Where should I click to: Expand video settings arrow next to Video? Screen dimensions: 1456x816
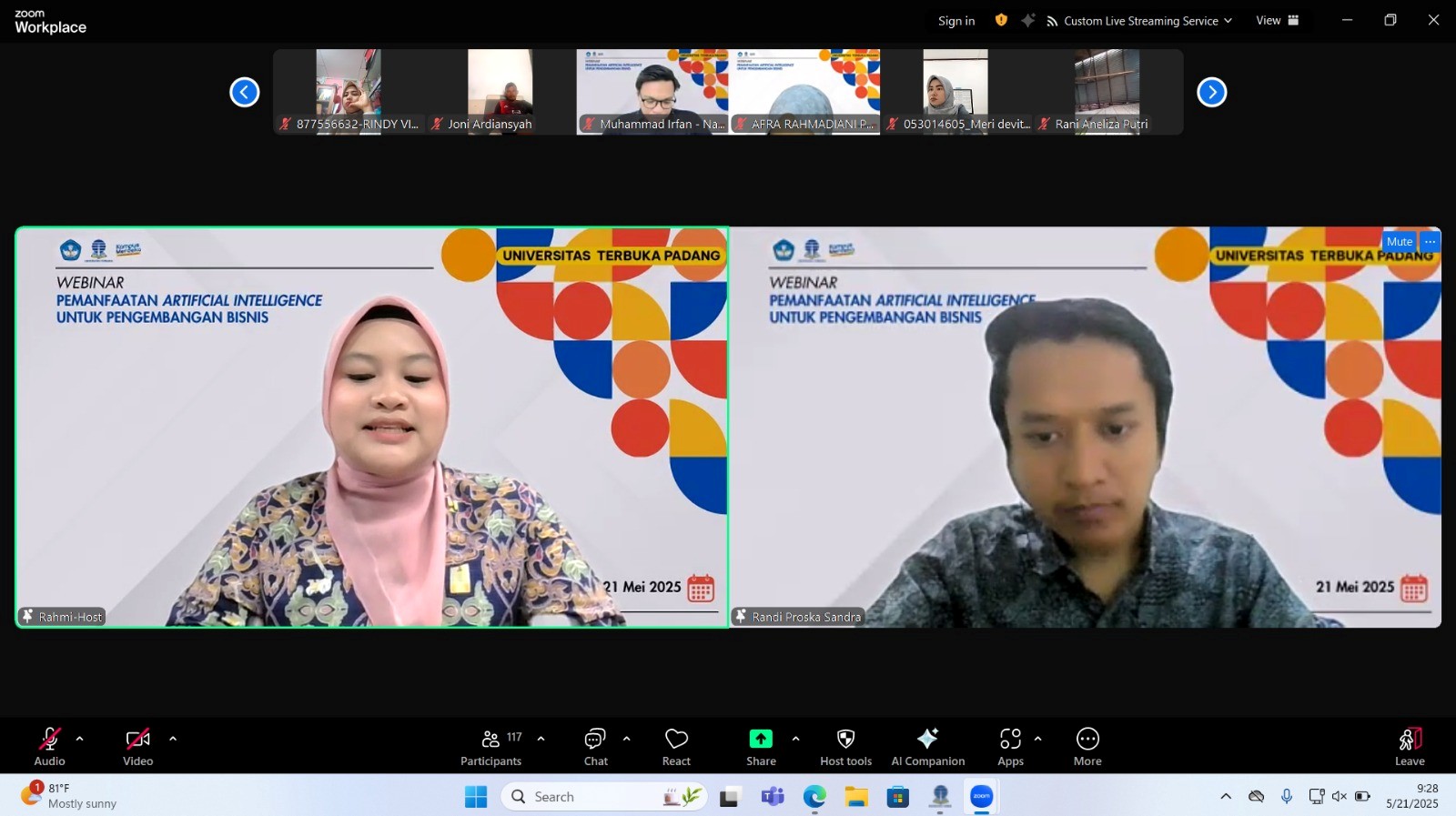click(173, 739)
